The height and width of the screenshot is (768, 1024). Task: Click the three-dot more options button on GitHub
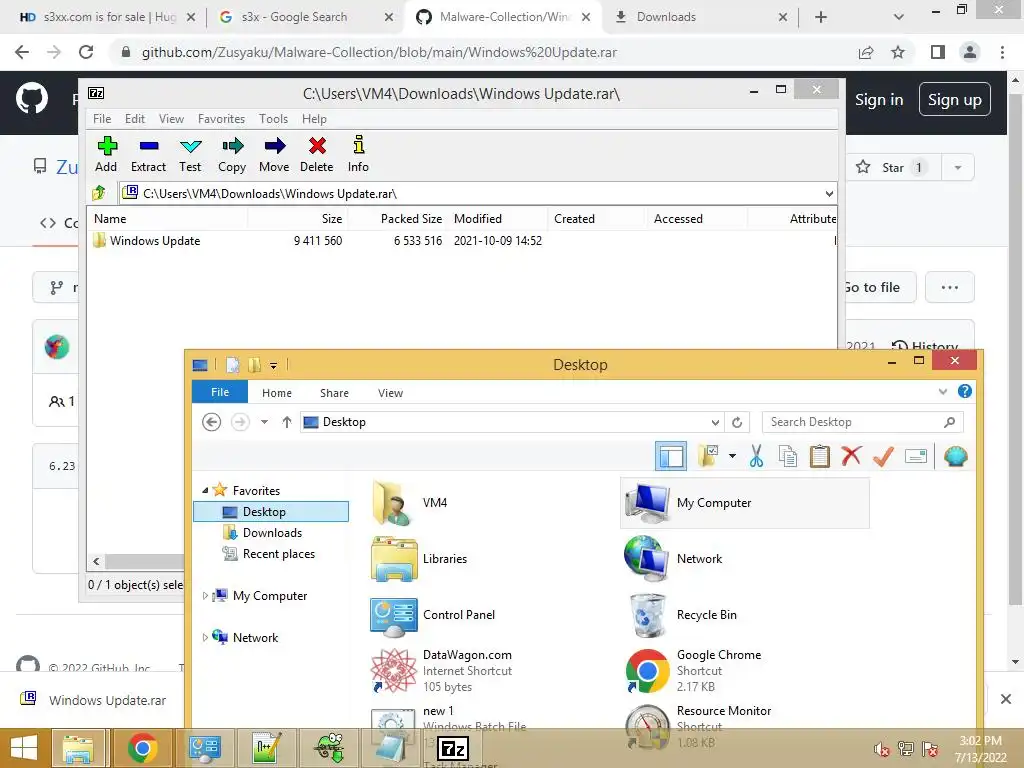tap(950, 287)
